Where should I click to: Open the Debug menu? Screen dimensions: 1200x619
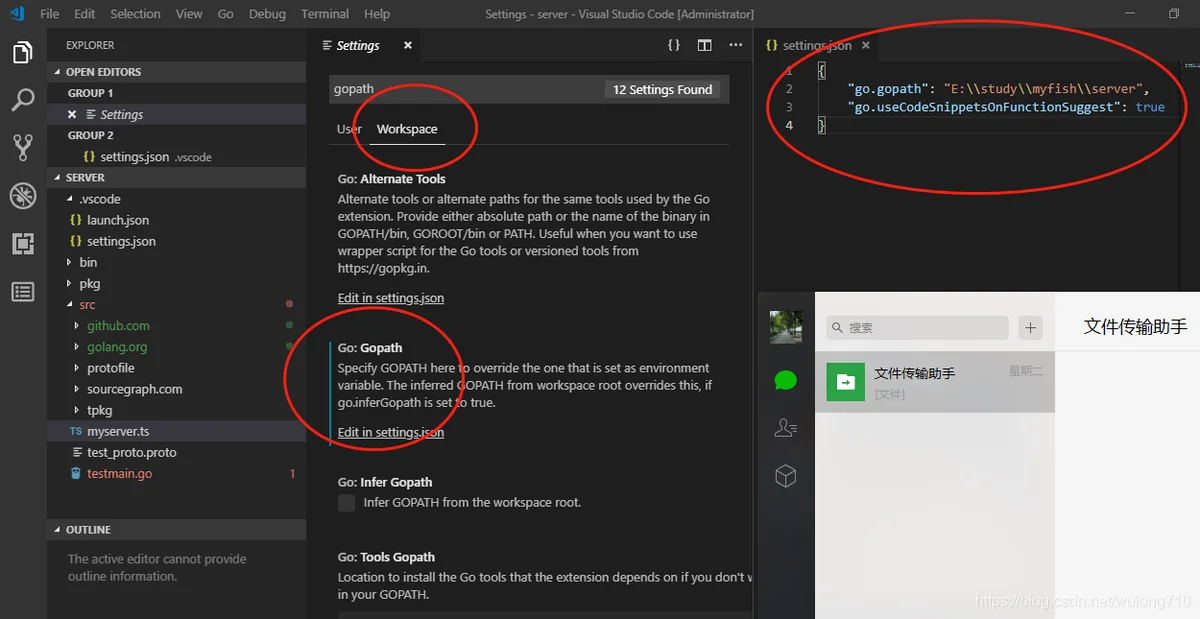(267, 14)
